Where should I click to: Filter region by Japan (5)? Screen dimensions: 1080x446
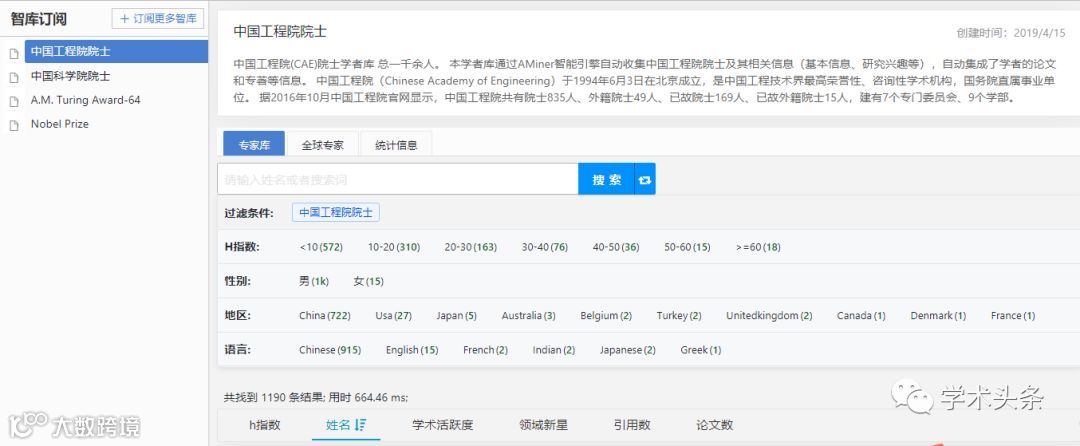[x=456, y=316]
